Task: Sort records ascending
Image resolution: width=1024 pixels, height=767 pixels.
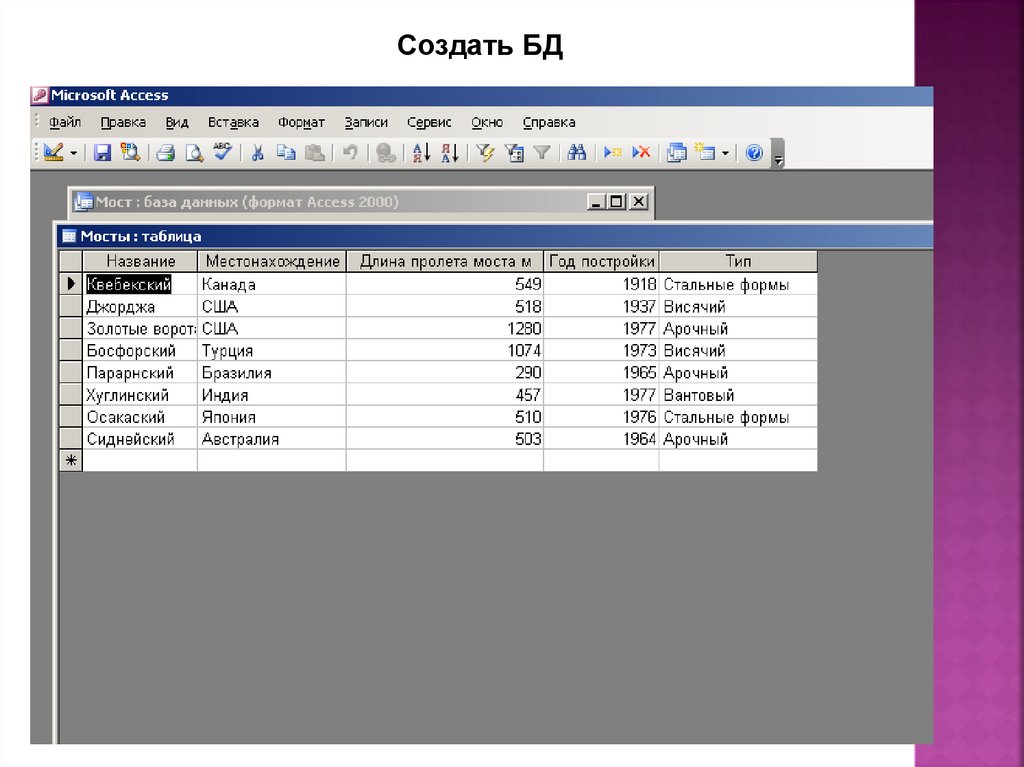Action: (x=421, y=153)
